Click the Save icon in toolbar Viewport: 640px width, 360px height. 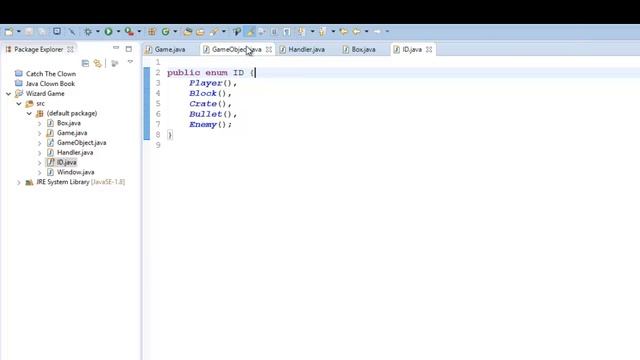(x=29, y=31)
